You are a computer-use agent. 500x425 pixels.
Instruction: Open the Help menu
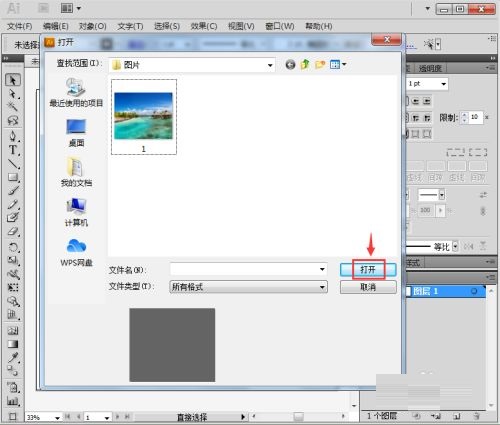click(x=319, y=26)
